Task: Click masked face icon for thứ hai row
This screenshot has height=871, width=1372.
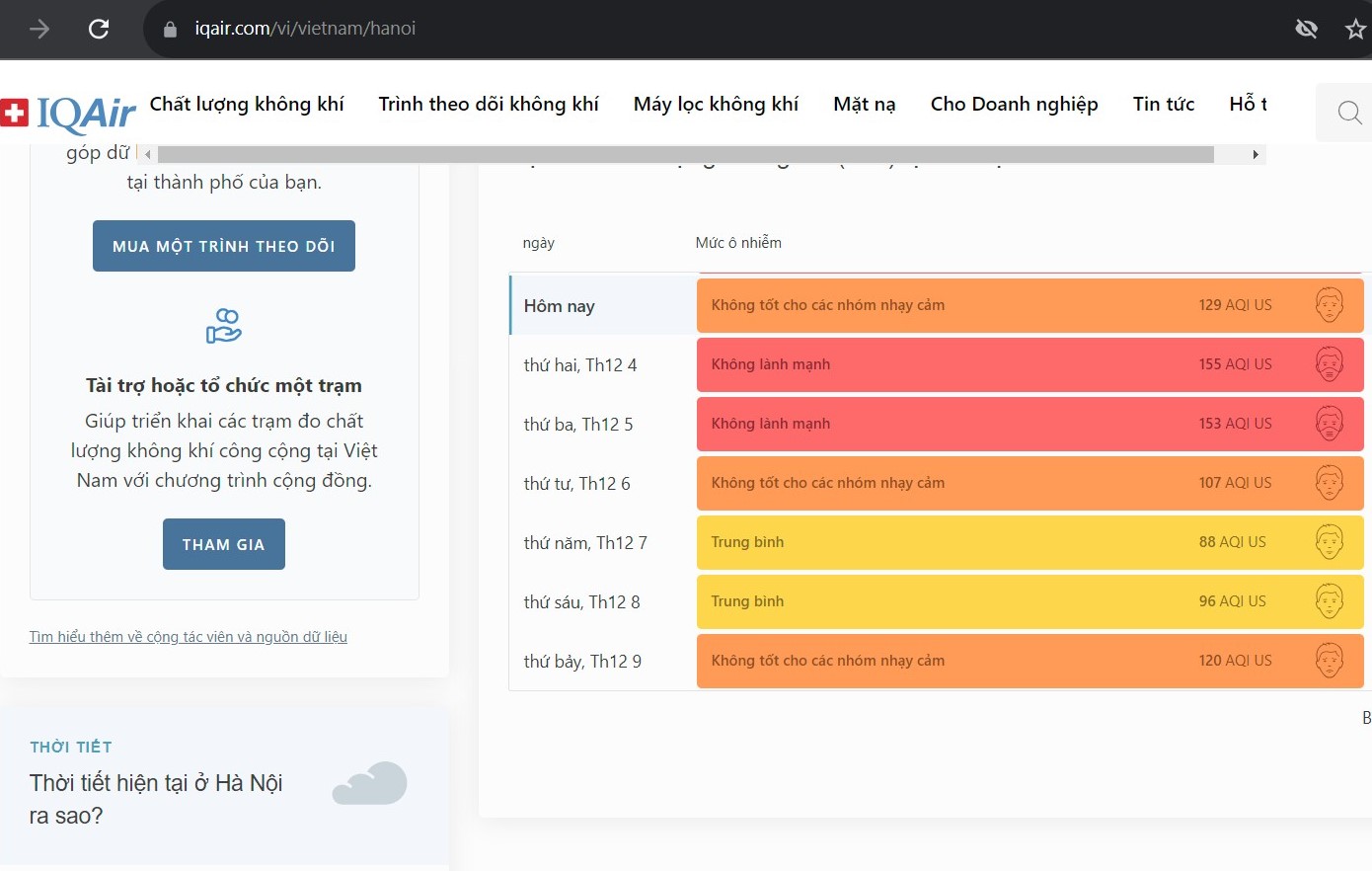Action: (x=1330, y=364)
